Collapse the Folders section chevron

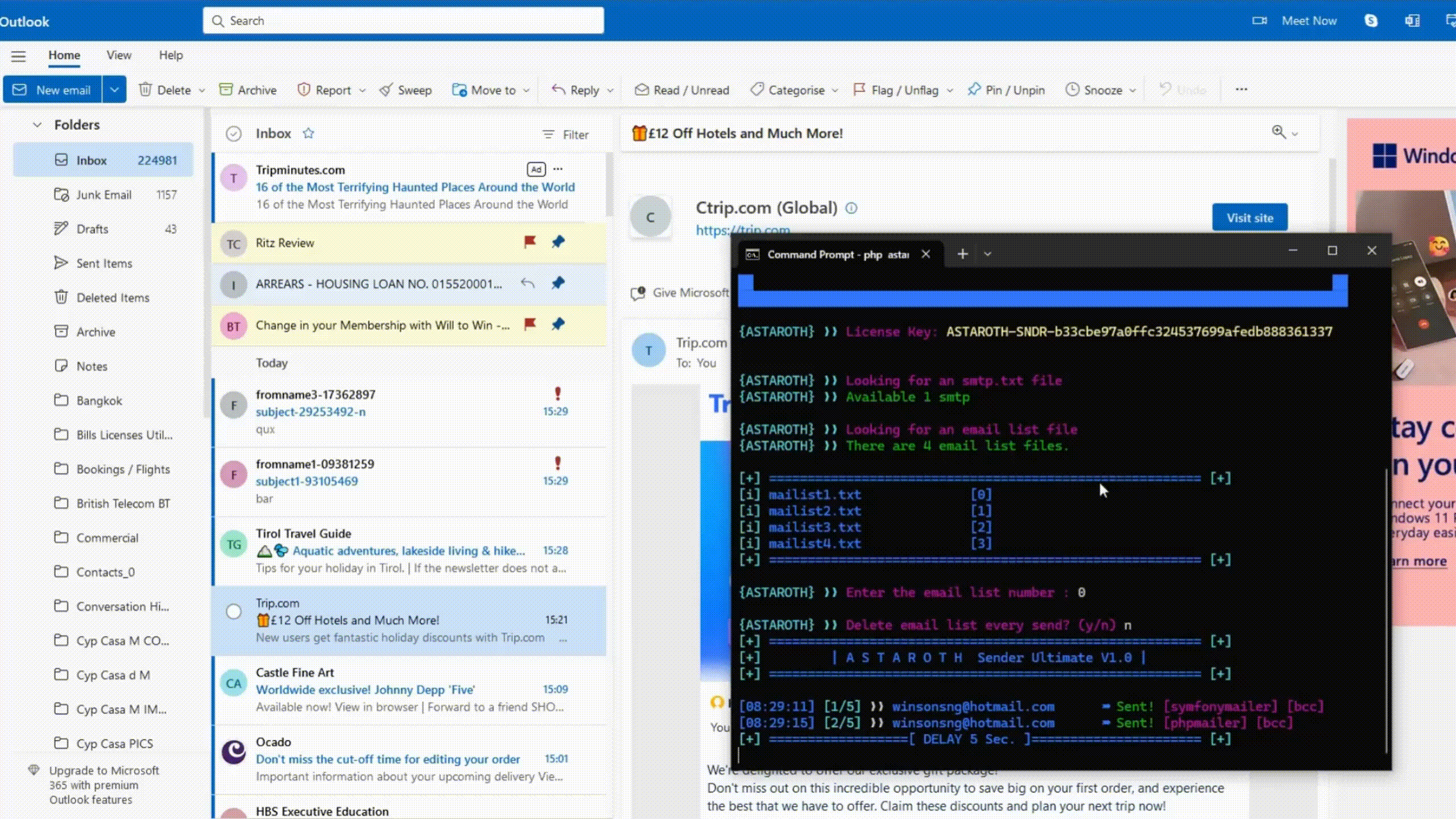tap(38, 125)
